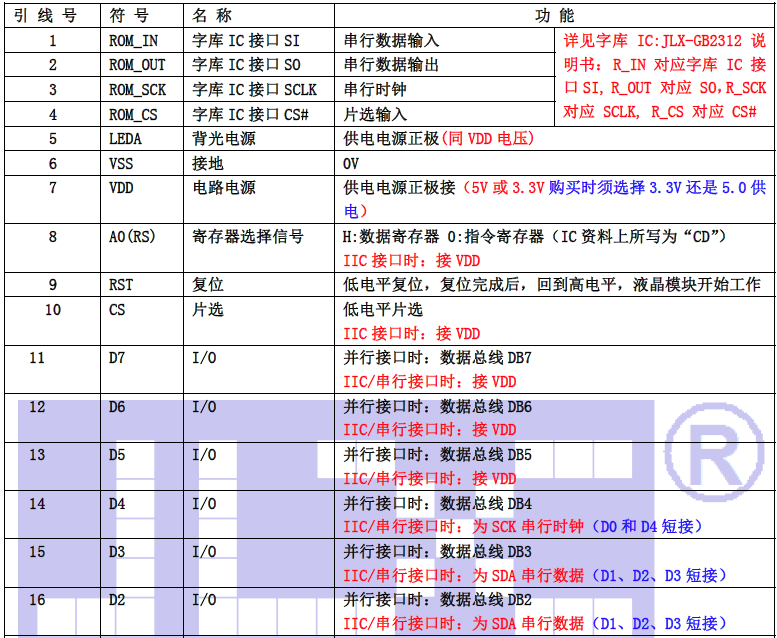
Task: Click the 名称 column header
Action: (212, 16)
